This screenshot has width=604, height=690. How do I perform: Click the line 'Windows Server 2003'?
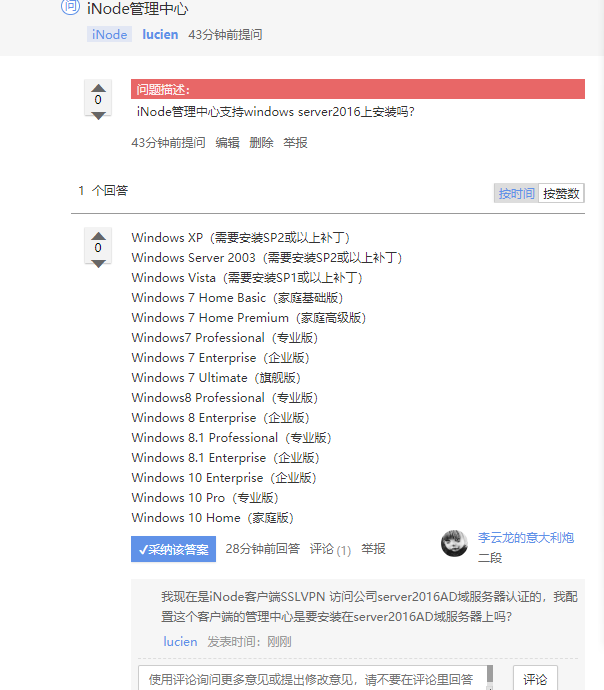click(x=267, y=257)
